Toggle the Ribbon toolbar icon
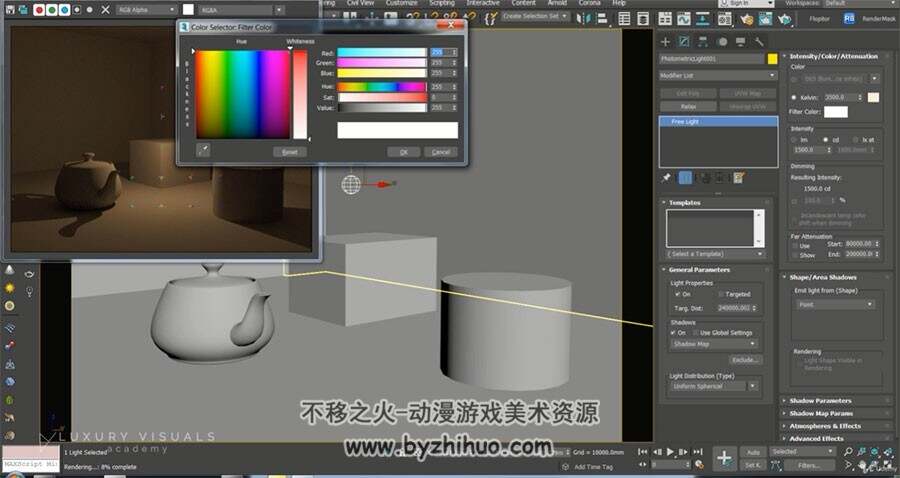Screen dimensions: 900x478 click(x=665, y=18)
